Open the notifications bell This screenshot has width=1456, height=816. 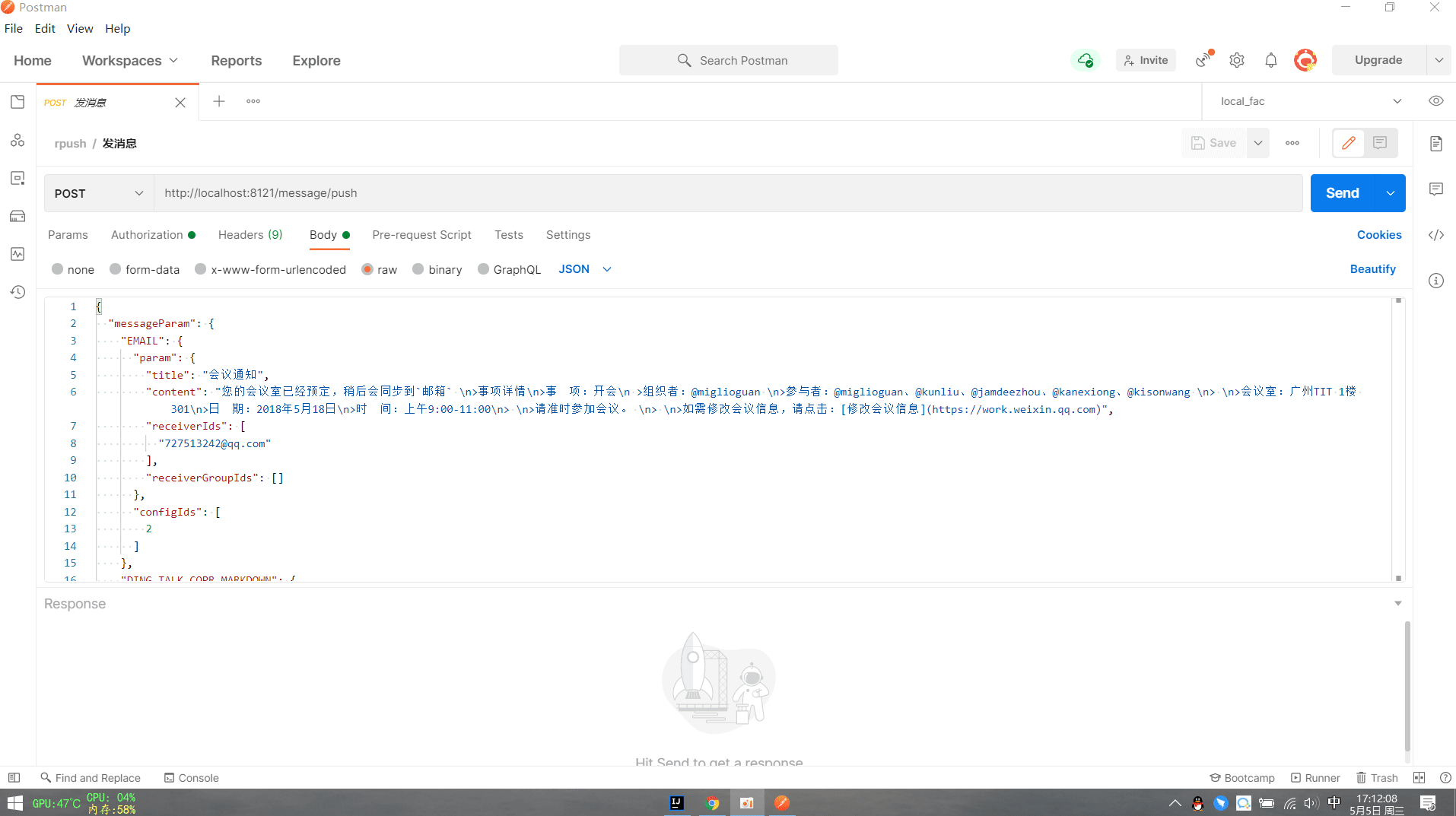point(1271,60)
